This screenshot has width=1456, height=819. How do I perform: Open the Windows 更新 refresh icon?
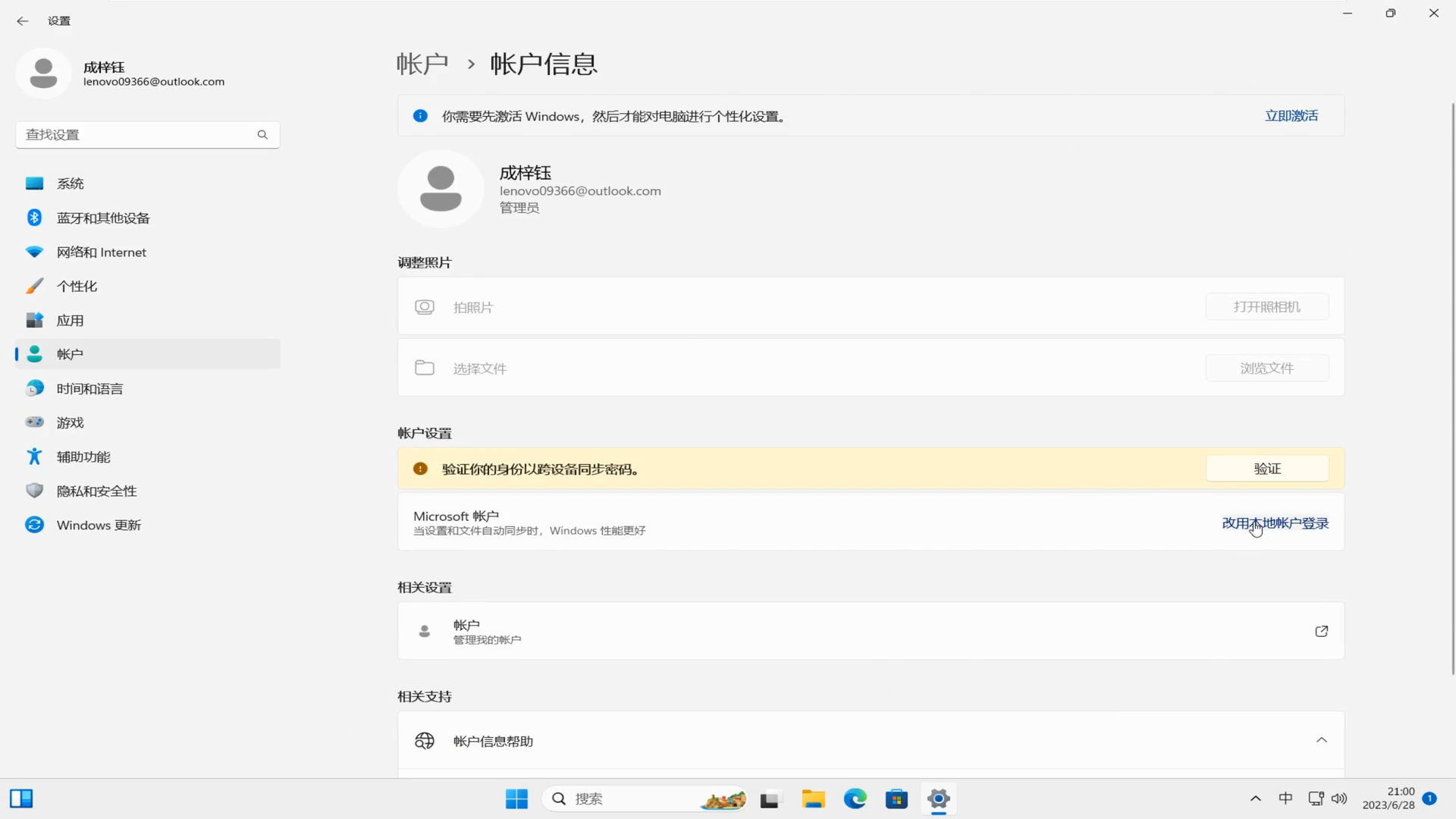[x=34, y=525]
